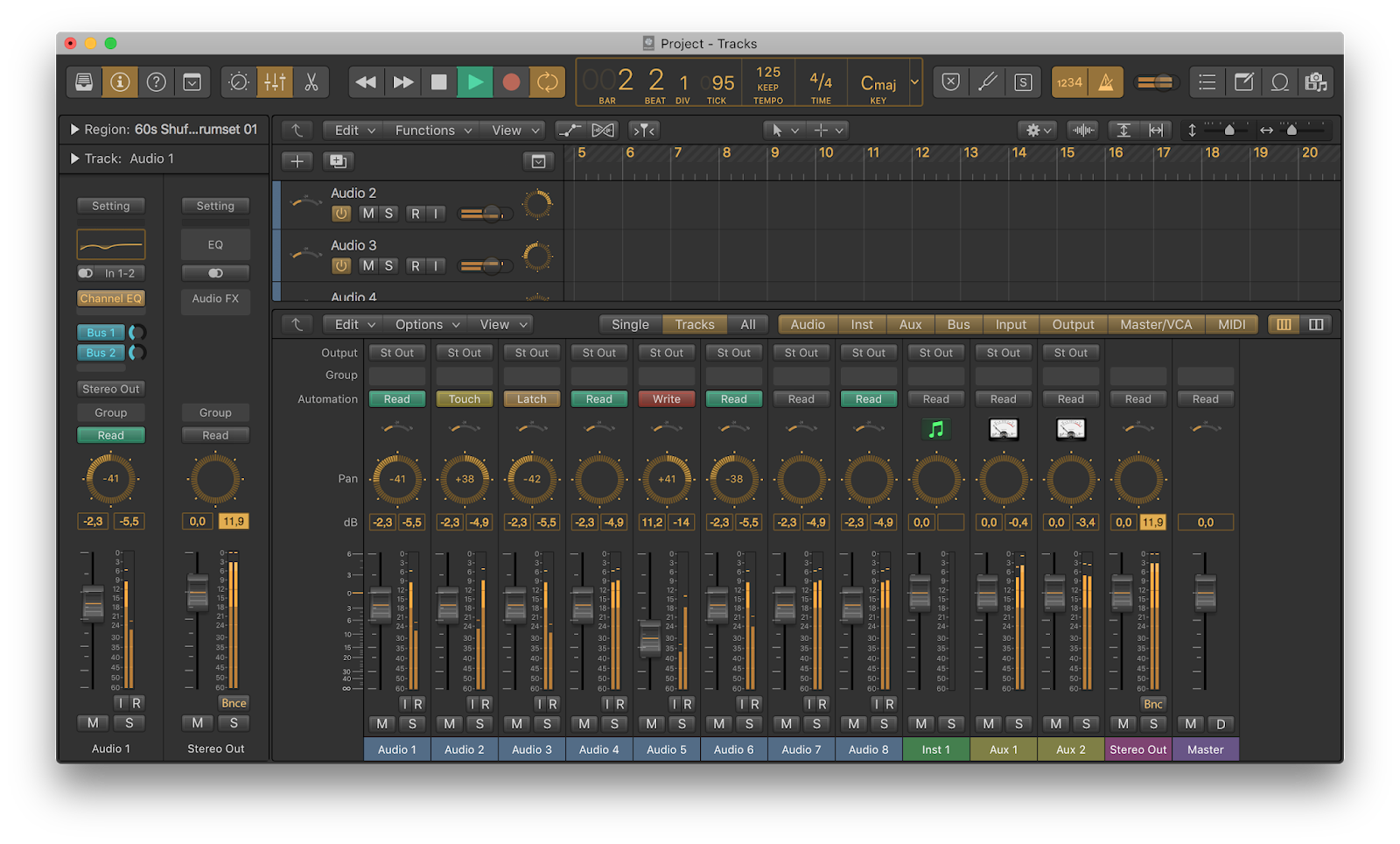Image resolution: width=1400 pixels, height=844 pixels.
Task: Start recording with the red Record button
Action: tap(511, 82)
